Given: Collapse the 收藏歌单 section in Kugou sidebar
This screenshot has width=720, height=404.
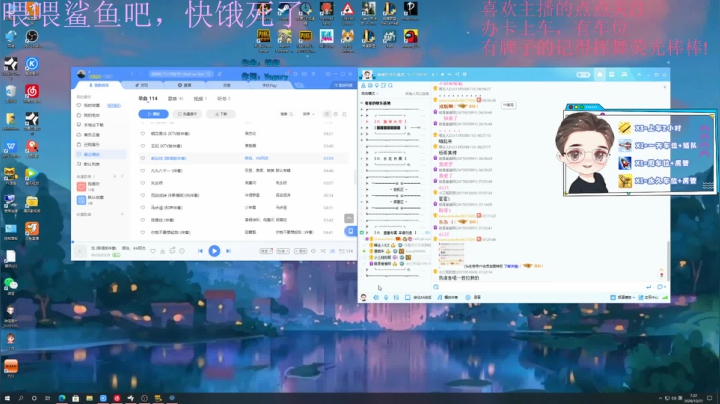Looking at the screenshot, I should pos(122,214).
